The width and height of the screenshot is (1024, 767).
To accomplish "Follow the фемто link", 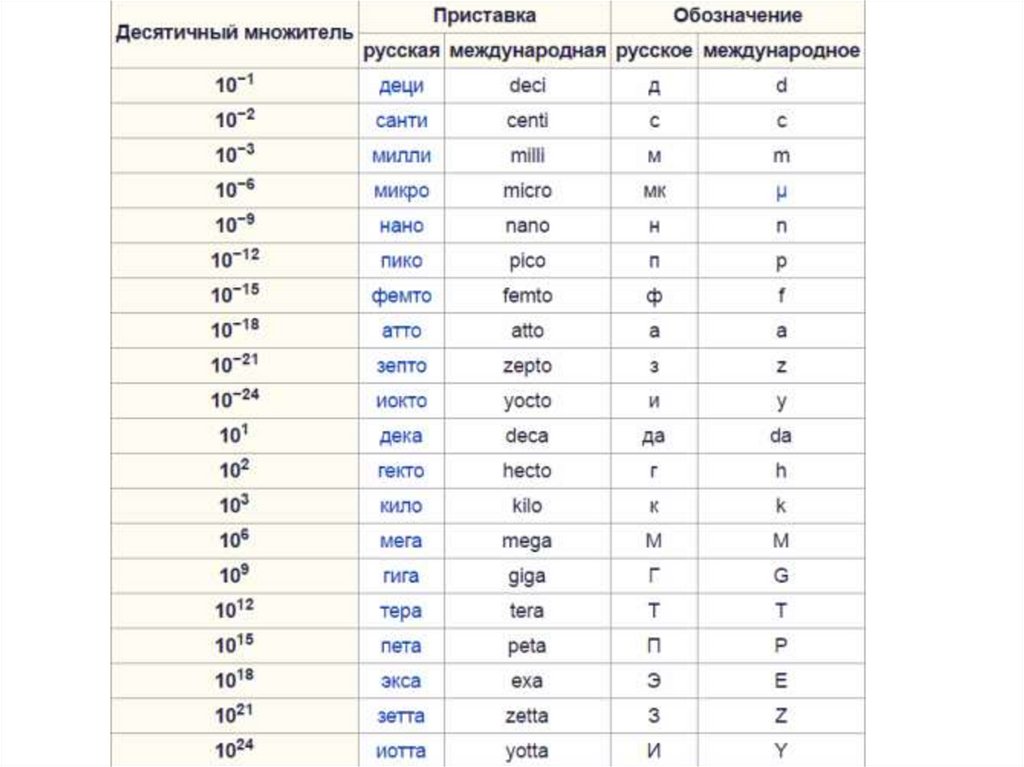I will point(400,296).
